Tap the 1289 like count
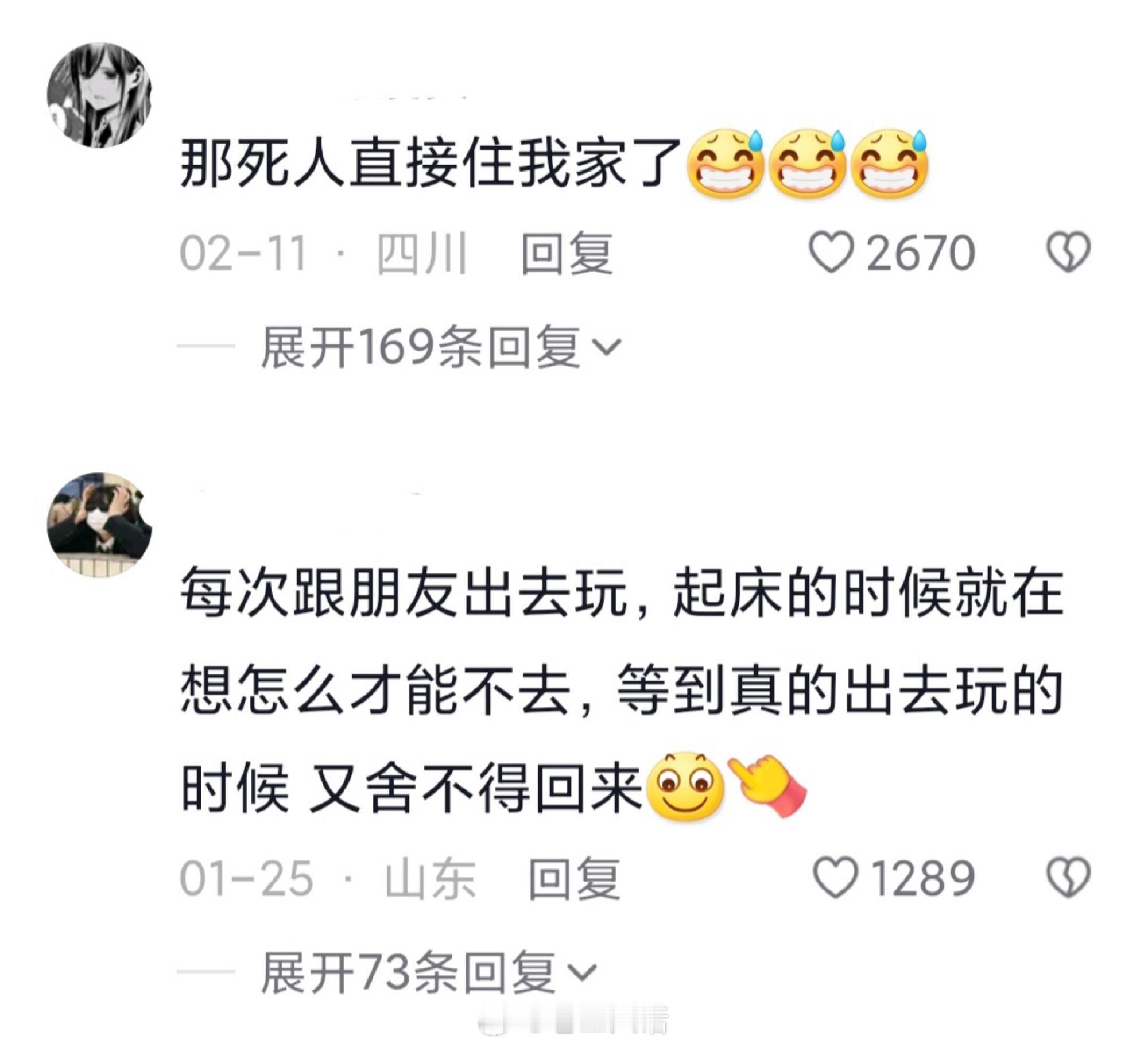Image resolution: width=1148 pixels, height=1047 pixels. (922, 878)
